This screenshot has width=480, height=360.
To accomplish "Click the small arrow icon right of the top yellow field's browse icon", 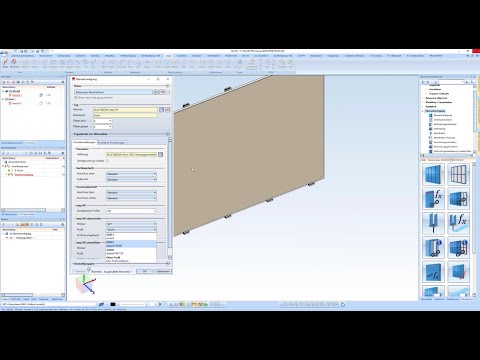I will 168,109.
